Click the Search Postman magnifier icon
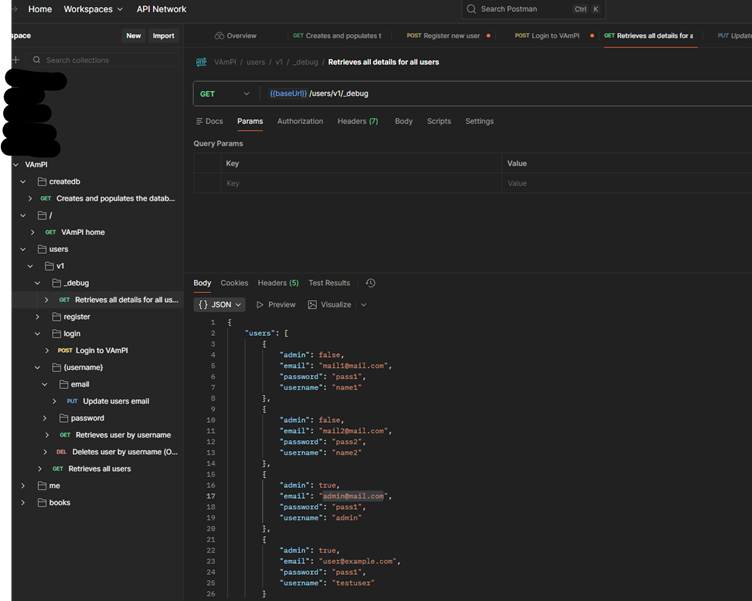The image size is (752, 601). (x=471, y=9)
